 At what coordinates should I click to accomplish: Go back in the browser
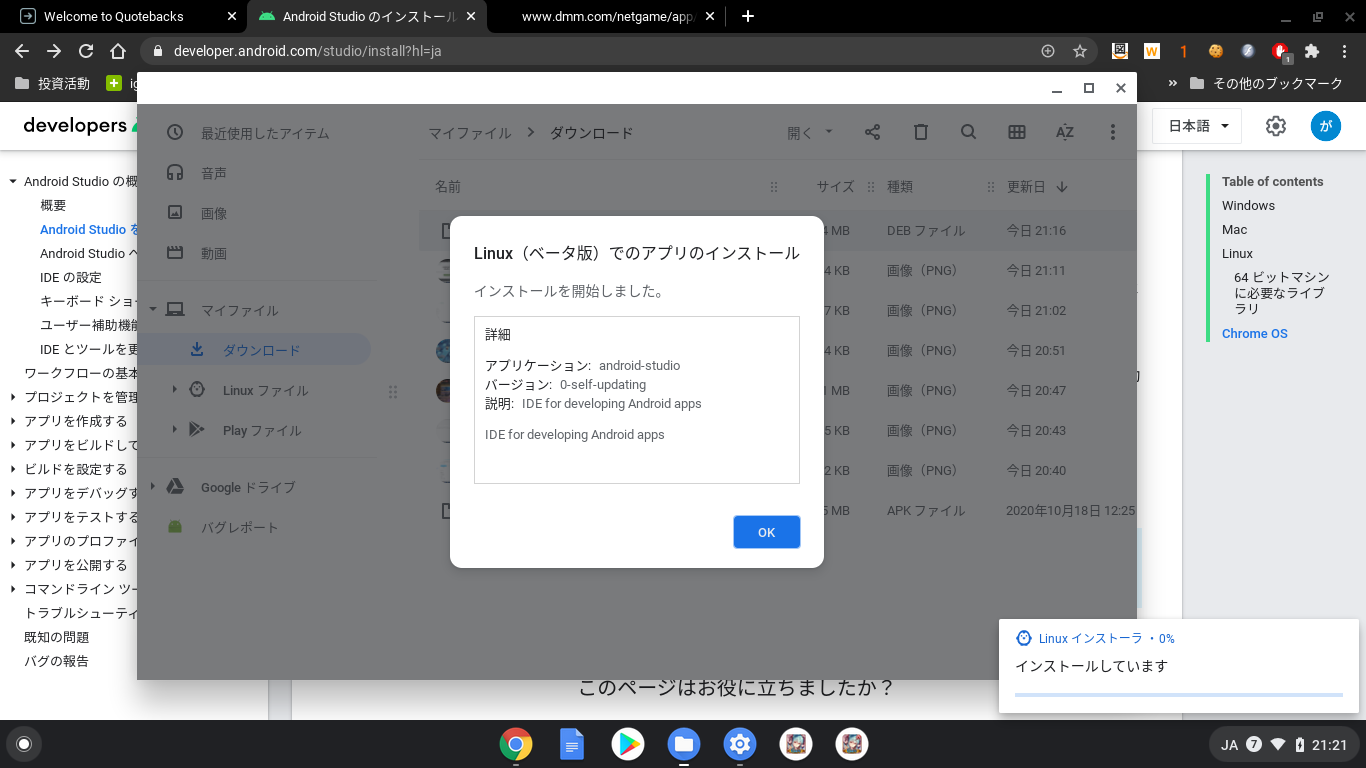point(22,51)
